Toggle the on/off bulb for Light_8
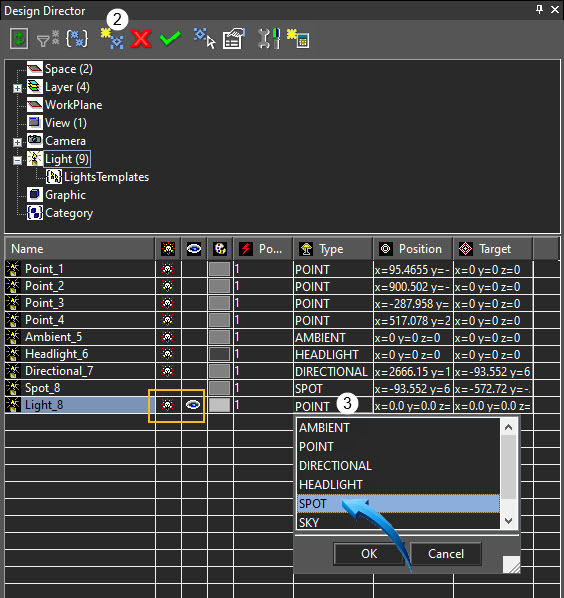Screen dimensions: 564x598 point(167,405)
